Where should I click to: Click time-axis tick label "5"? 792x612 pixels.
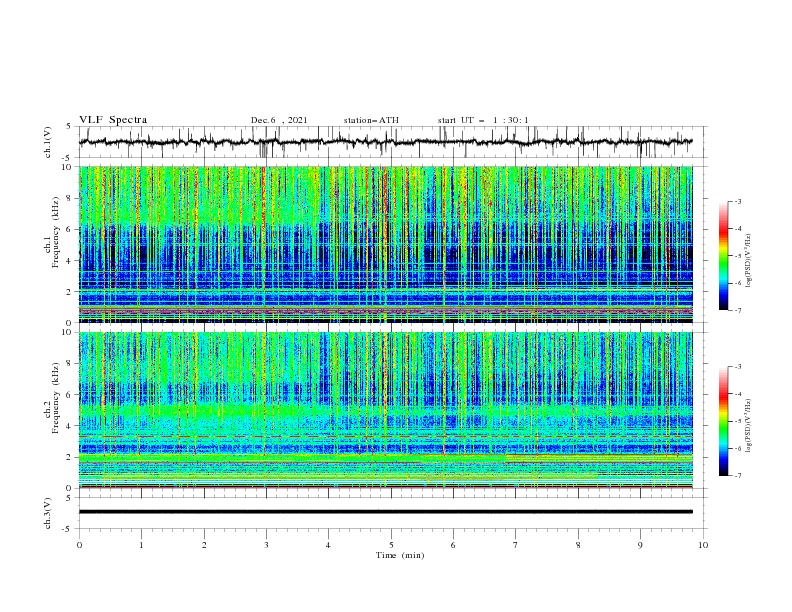391,545
